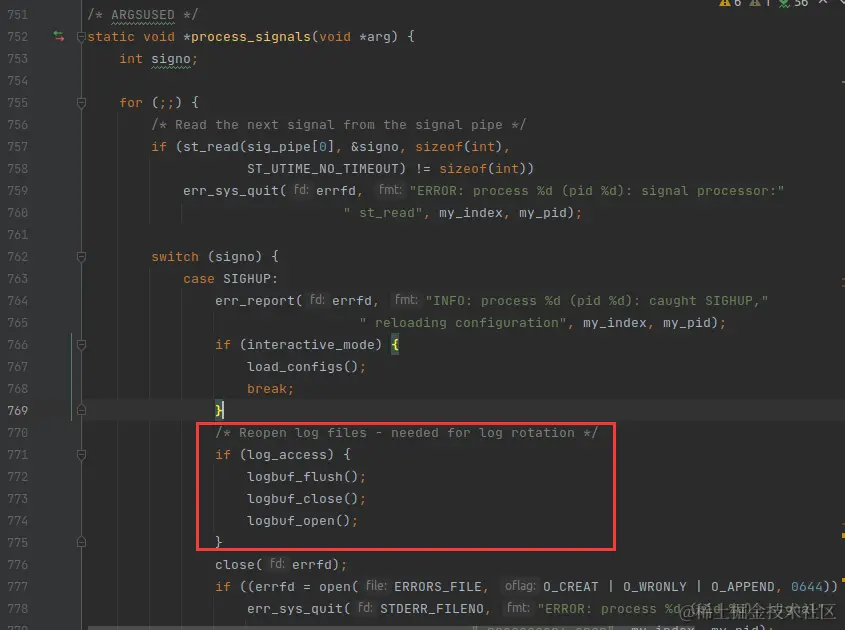Screen dimensions: 845x630
Task: Click the "Reopen log files" comment
Action: pyautogui.click(x=406, y=432)
